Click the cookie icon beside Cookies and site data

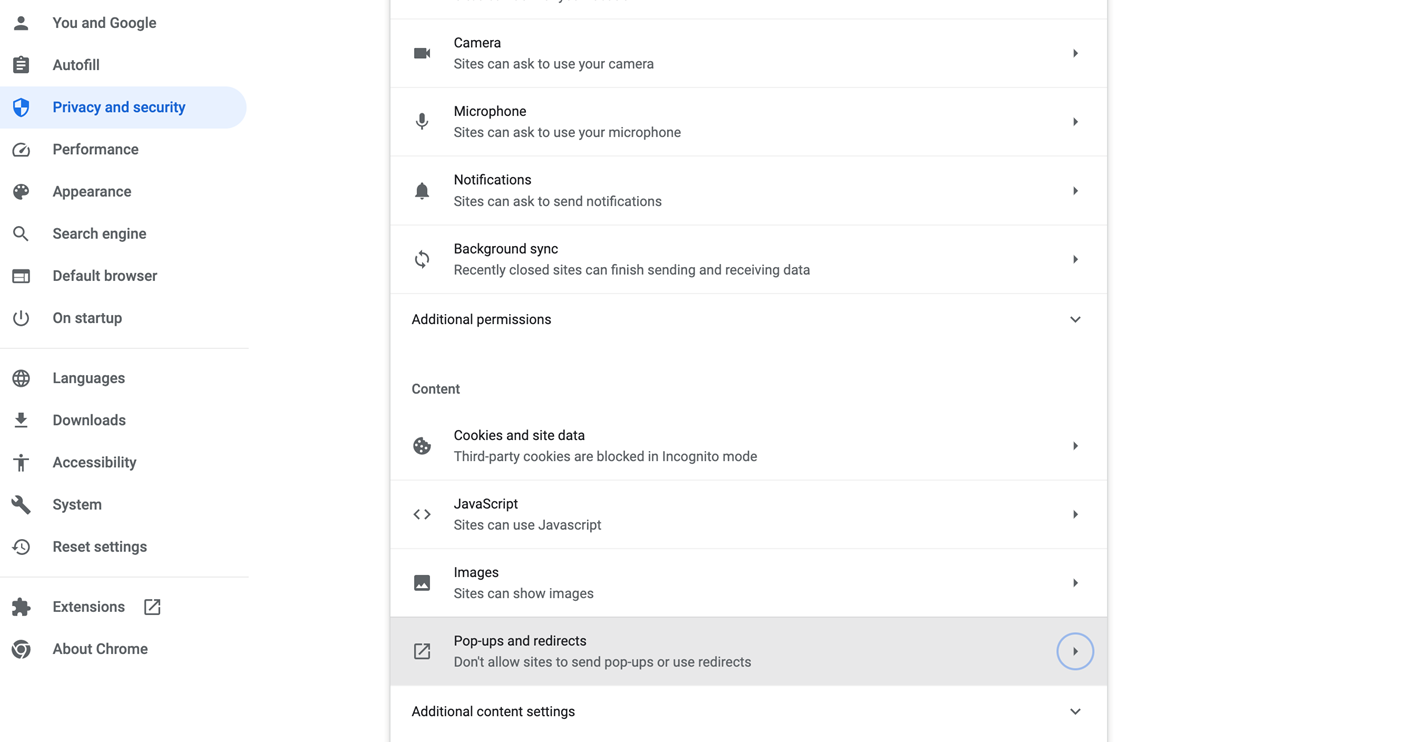coord(422,446)
